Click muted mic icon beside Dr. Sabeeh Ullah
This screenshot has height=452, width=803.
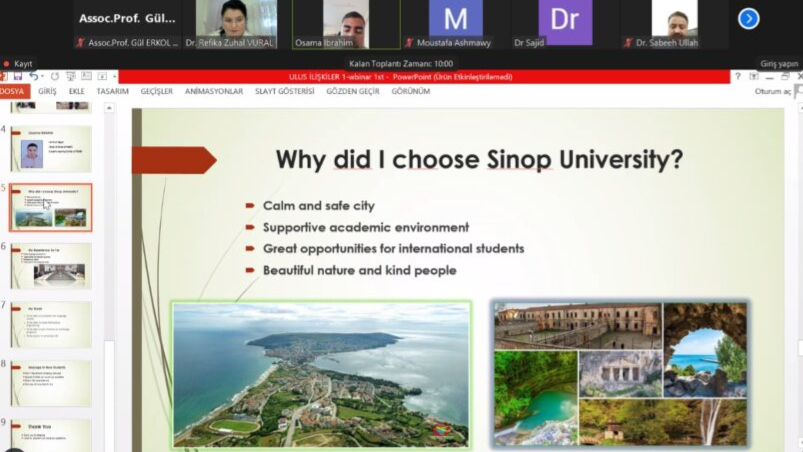(628, 43)
